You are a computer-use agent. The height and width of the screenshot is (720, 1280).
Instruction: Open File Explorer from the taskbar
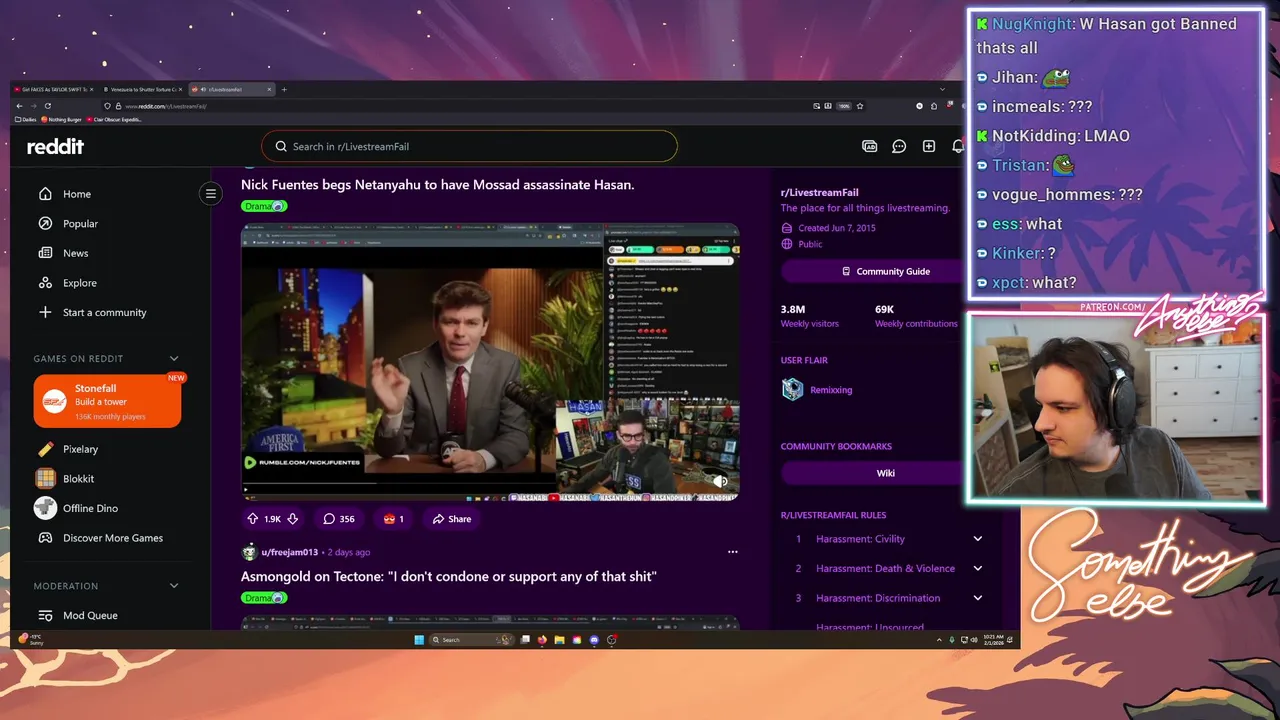(x=559, y=640)
